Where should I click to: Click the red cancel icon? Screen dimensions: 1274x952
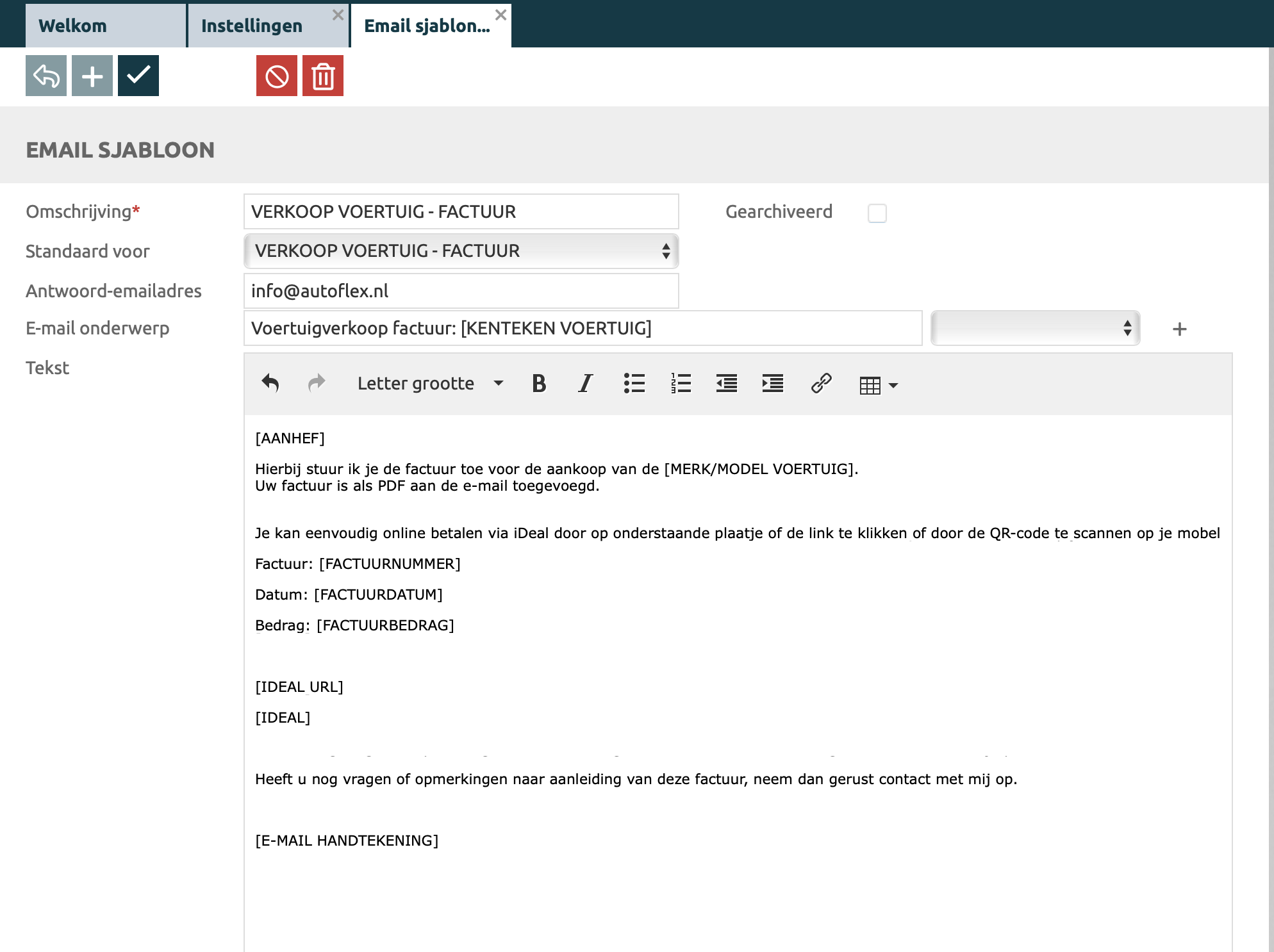pyautogui.click(x=277, y=76)
